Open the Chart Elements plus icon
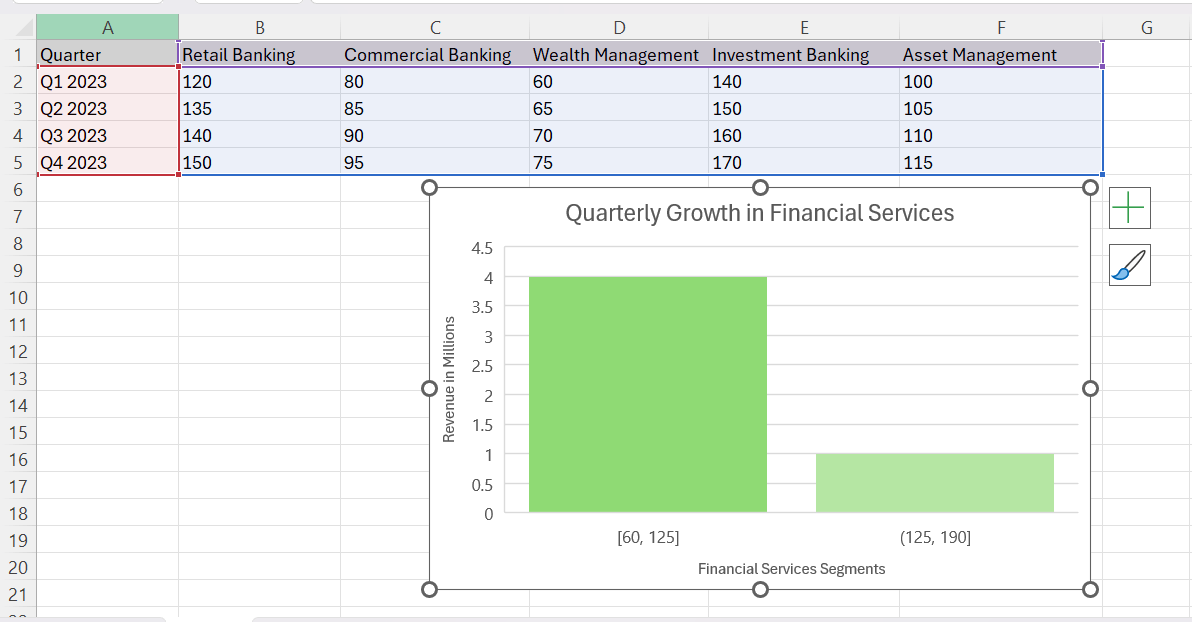Screen dimensions: 1192x622 (x=1129, y=207)
